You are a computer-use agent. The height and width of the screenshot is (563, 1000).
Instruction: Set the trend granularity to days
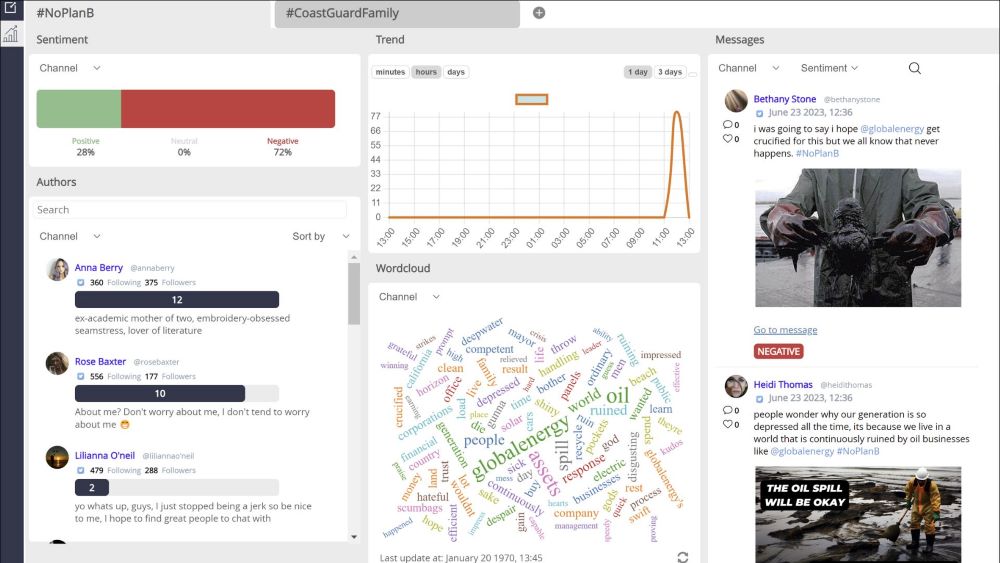[456, 72]
